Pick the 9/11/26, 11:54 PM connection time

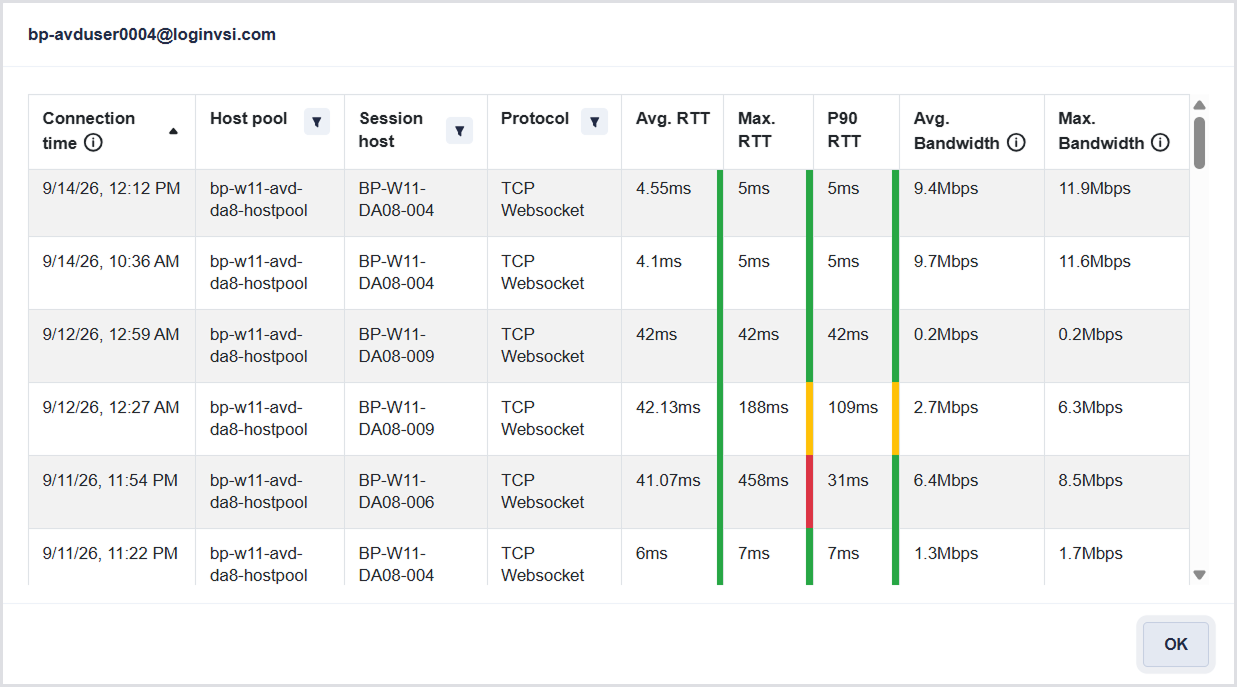110,481
